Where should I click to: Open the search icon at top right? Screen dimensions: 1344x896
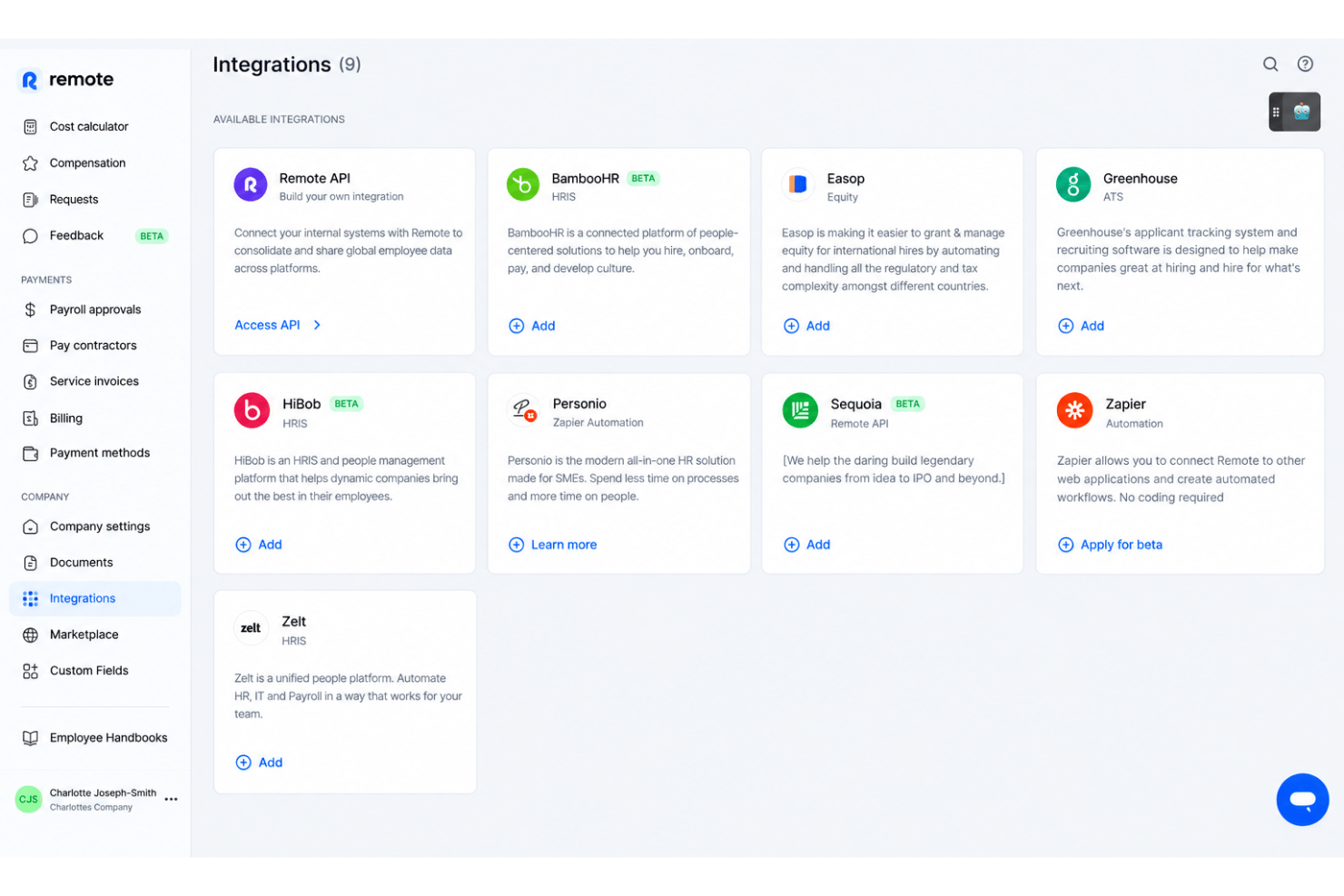(x=1270, y=64)
